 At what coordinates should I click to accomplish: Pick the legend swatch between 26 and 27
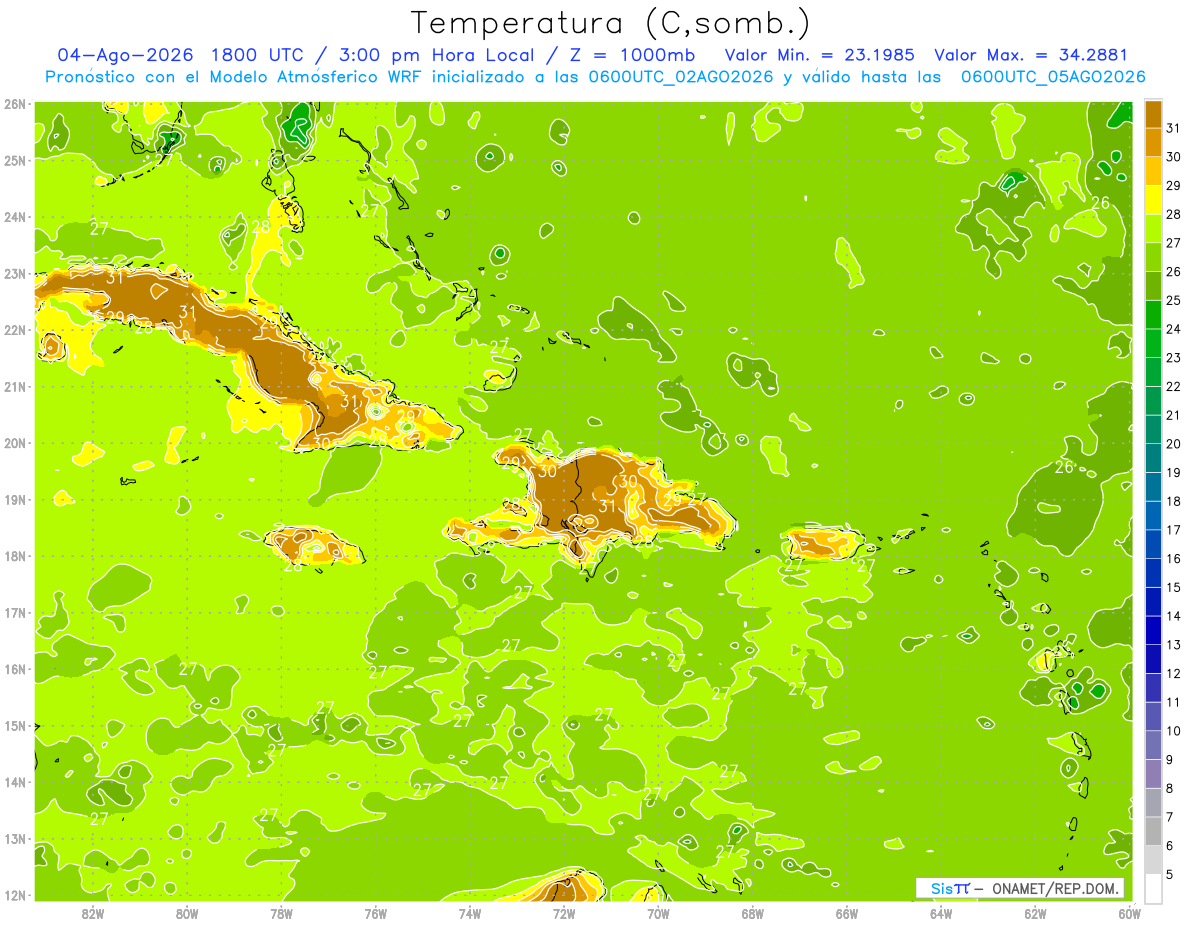click(x=1153, y=257)
